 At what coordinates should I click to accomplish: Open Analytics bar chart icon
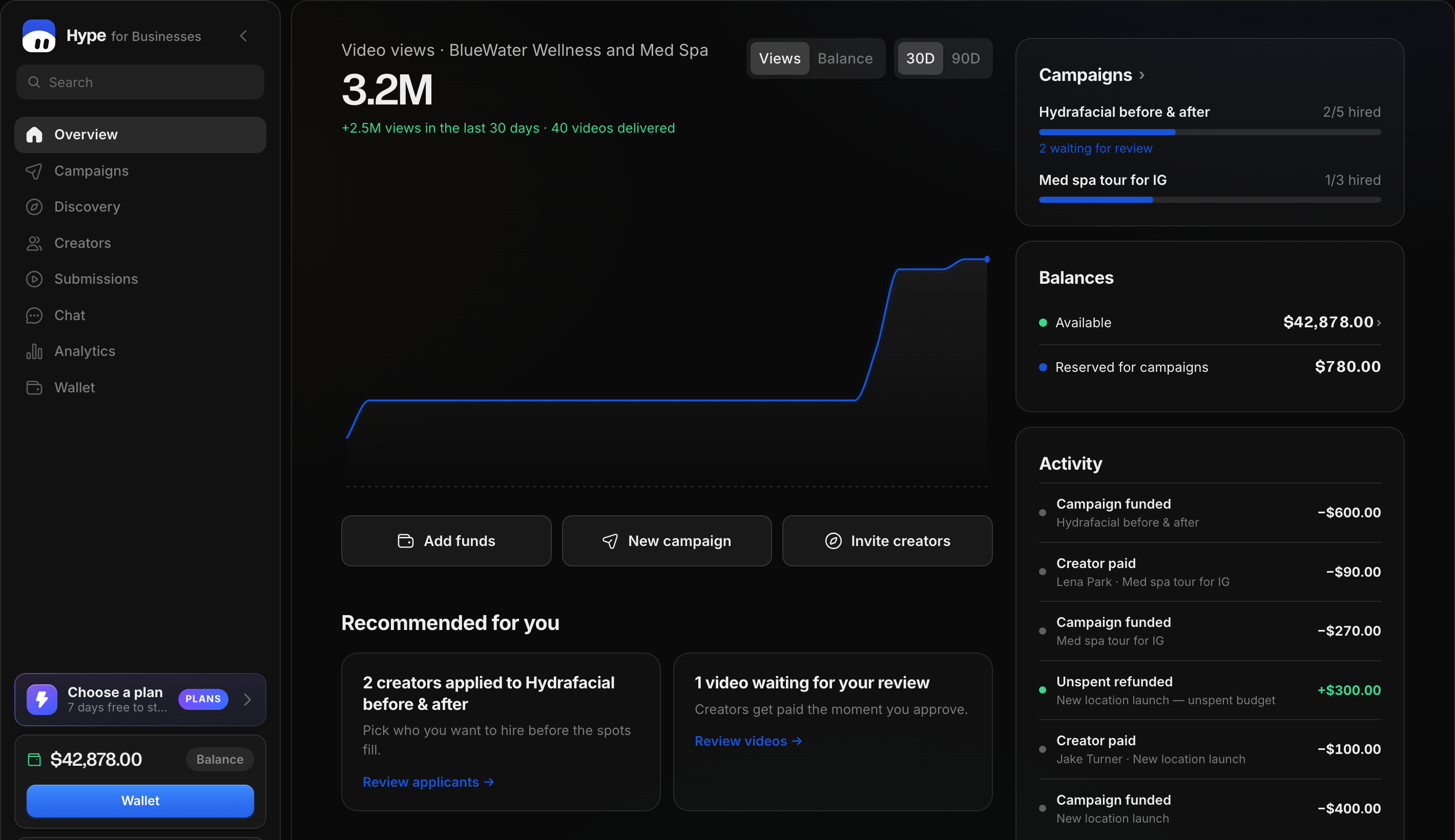tap(34, 351)
